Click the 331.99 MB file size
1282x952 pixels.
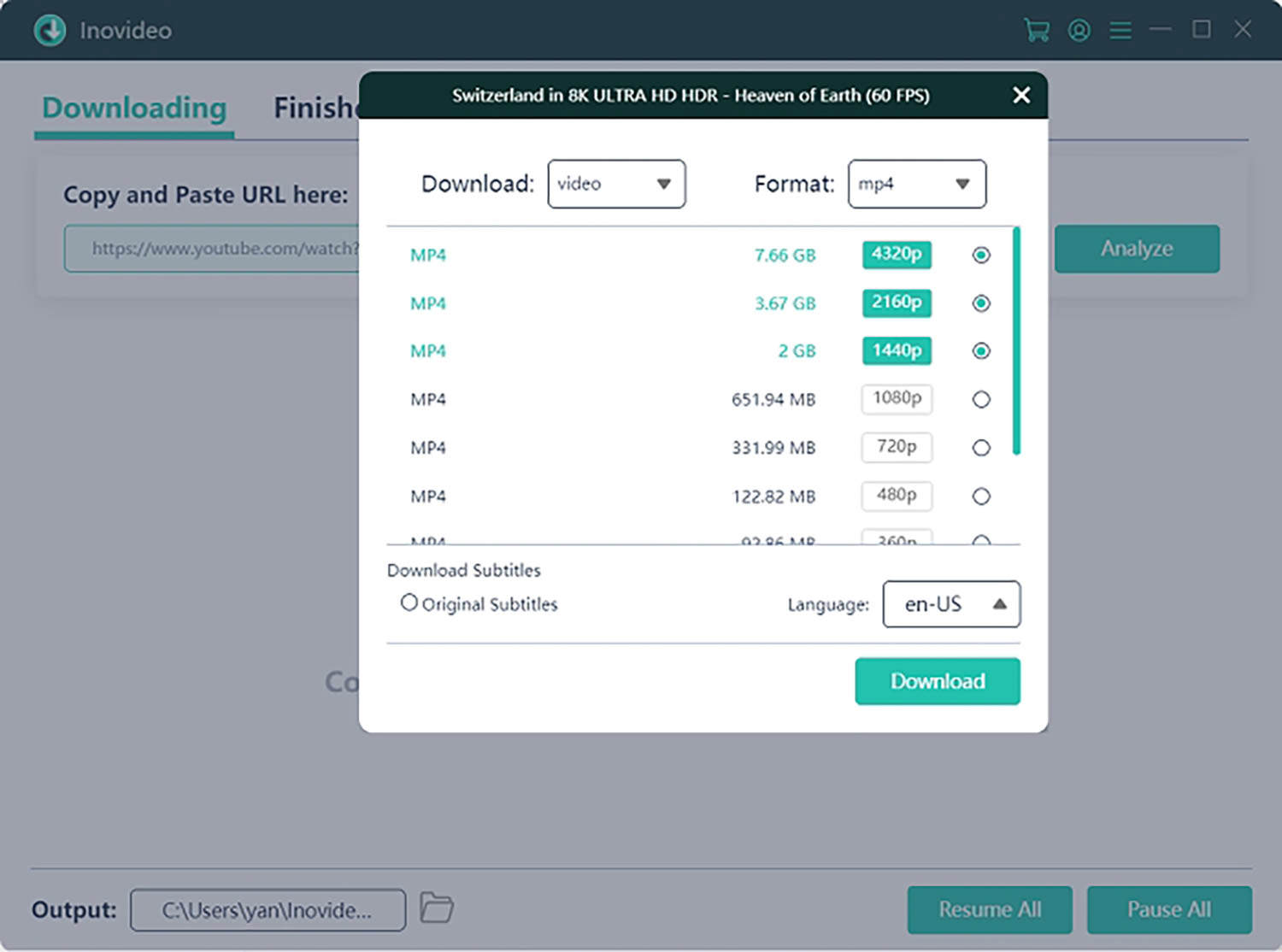[773, 448]
